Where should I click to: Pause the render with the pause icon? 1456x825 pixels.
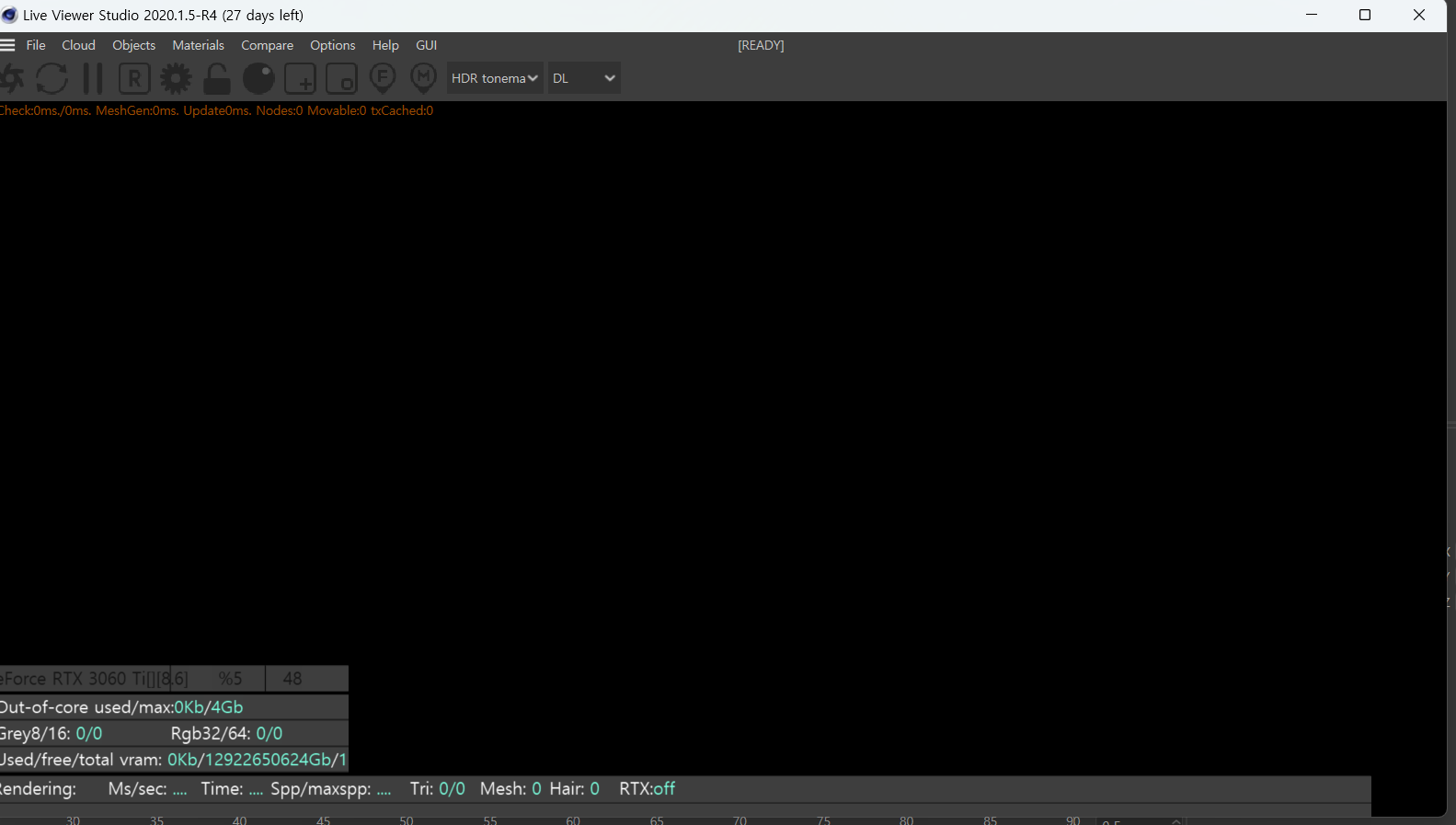[93, 78]
